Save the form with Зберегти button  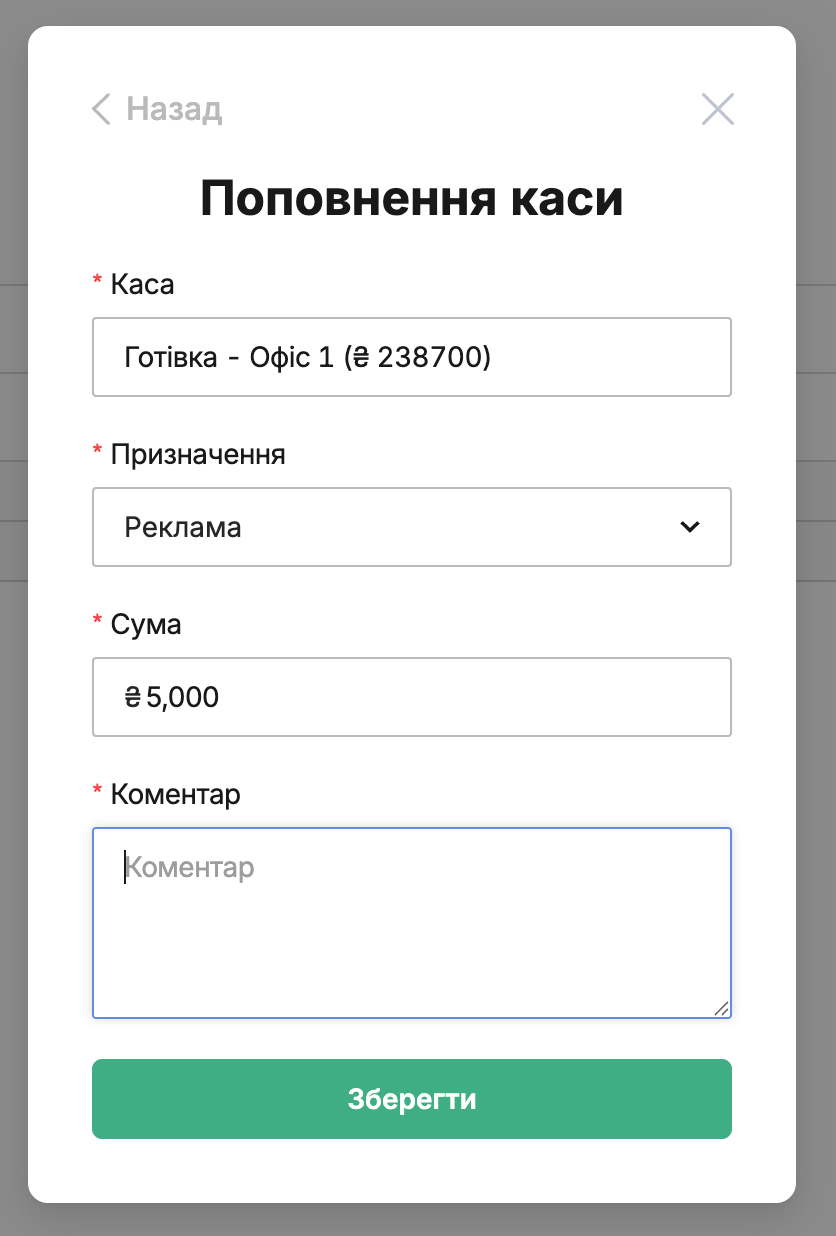[x=412, y=1099]
